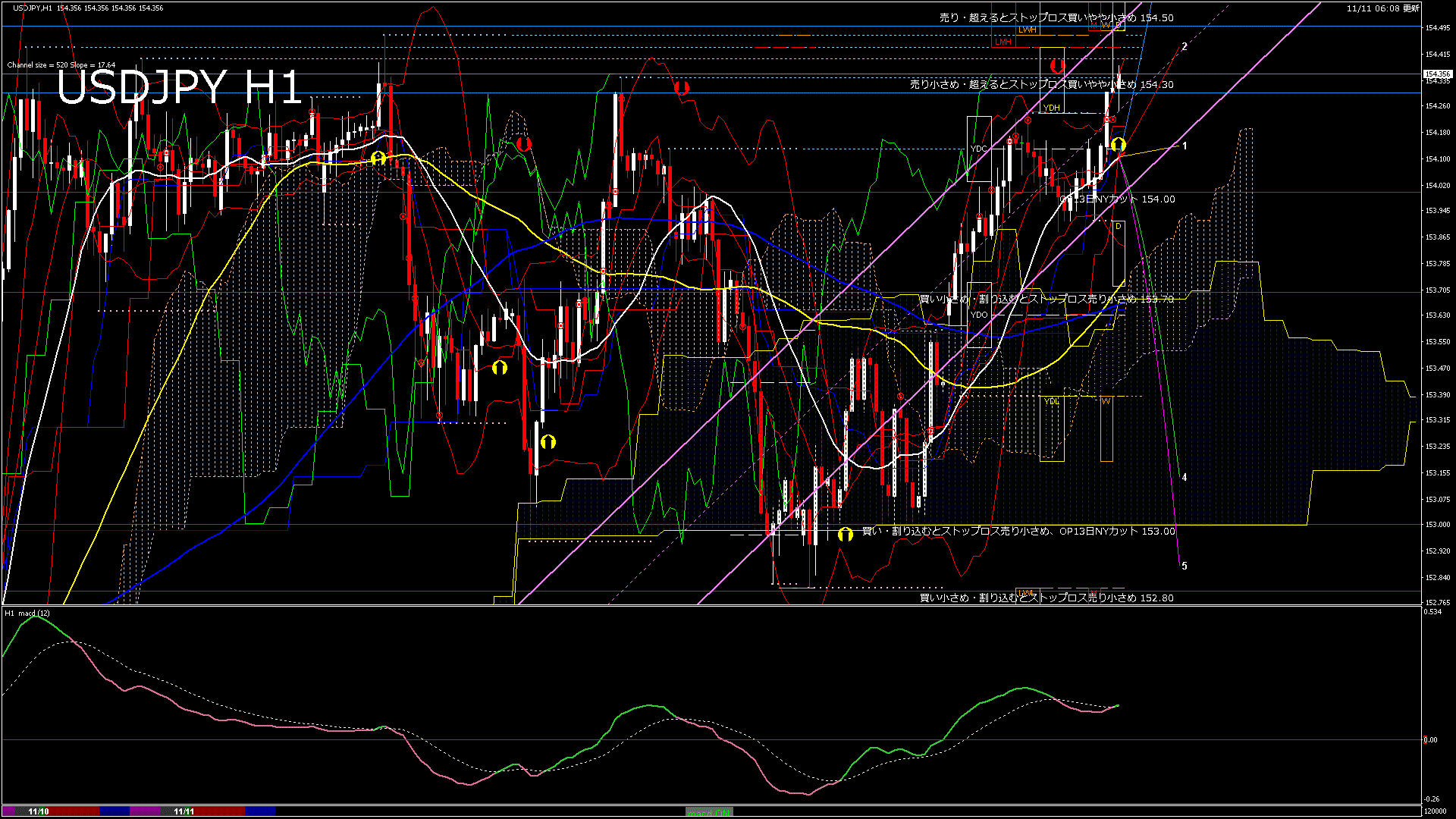Click the current price tag 154.356 on the price scale
This screenshot has height=819, width=1456.
[1436, 74]
